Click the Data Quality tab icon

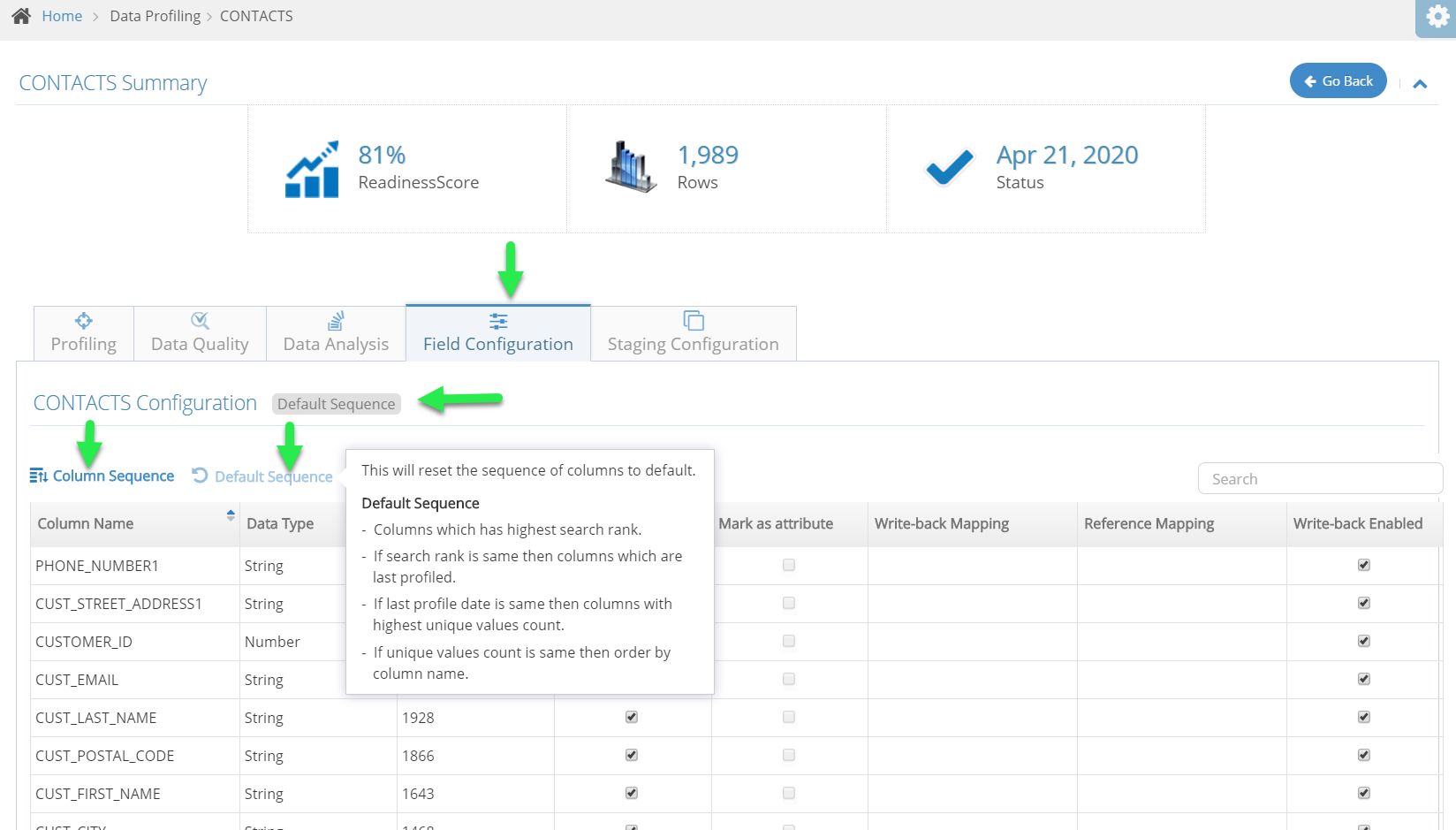200,320
